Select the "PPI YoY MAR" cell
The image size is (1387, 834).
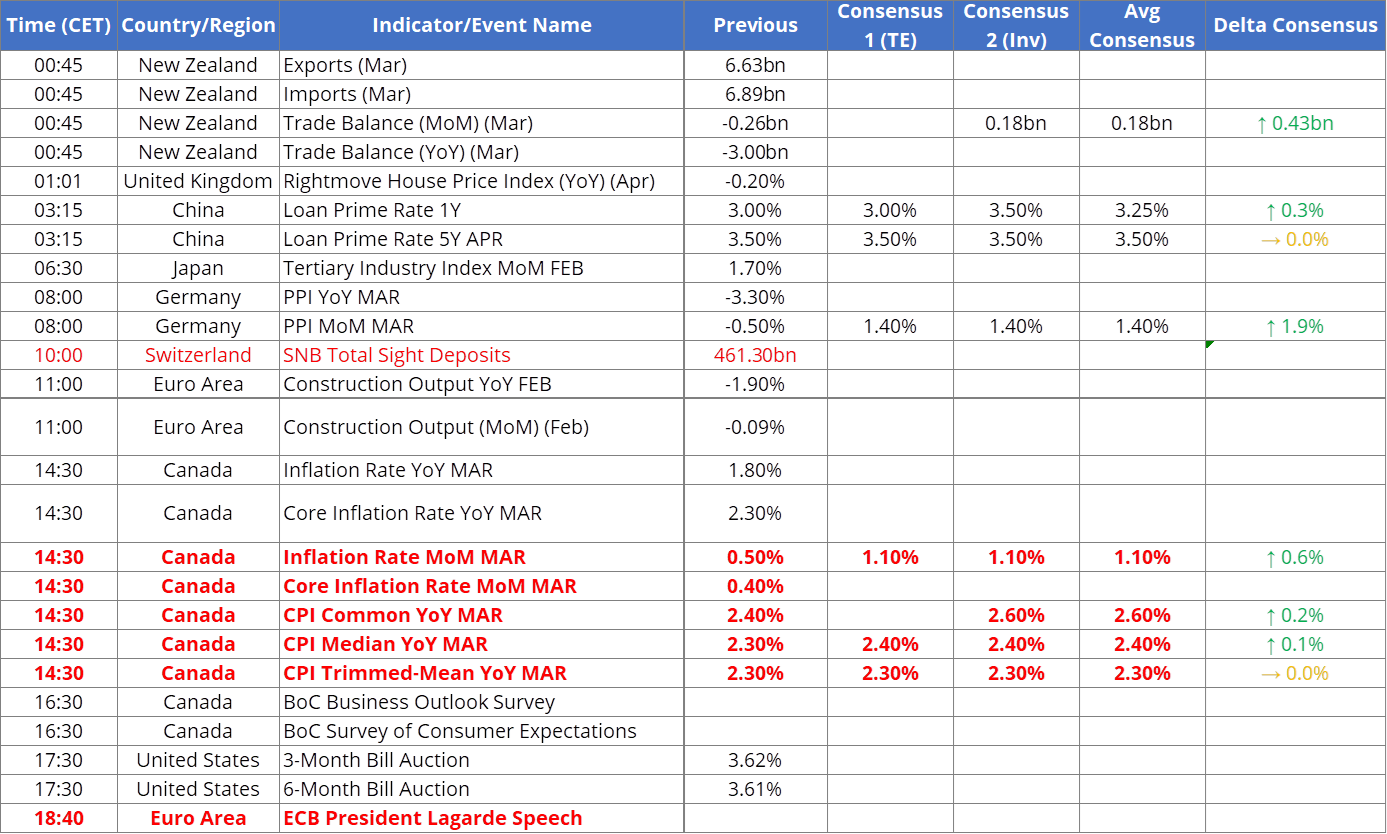(x=482, y=297)
